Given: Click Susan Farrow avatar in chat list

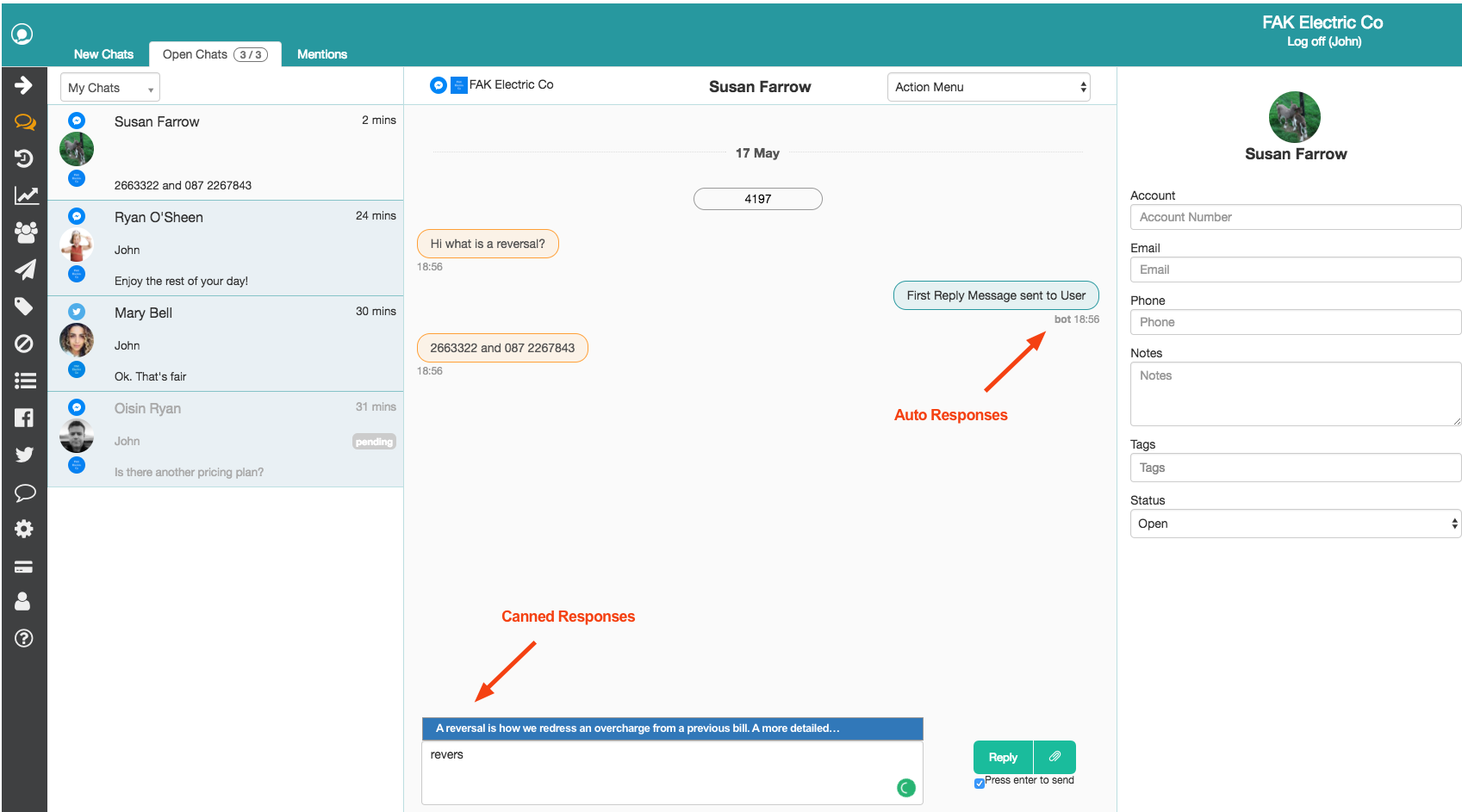Looking at the screenshot, I should click(x=77, y=150).
